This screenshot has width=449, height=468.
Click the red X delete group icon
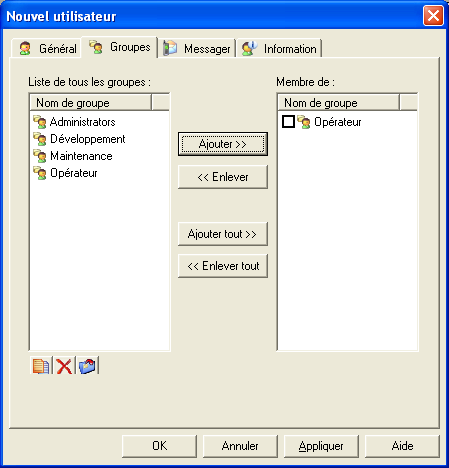pos(64,365)
